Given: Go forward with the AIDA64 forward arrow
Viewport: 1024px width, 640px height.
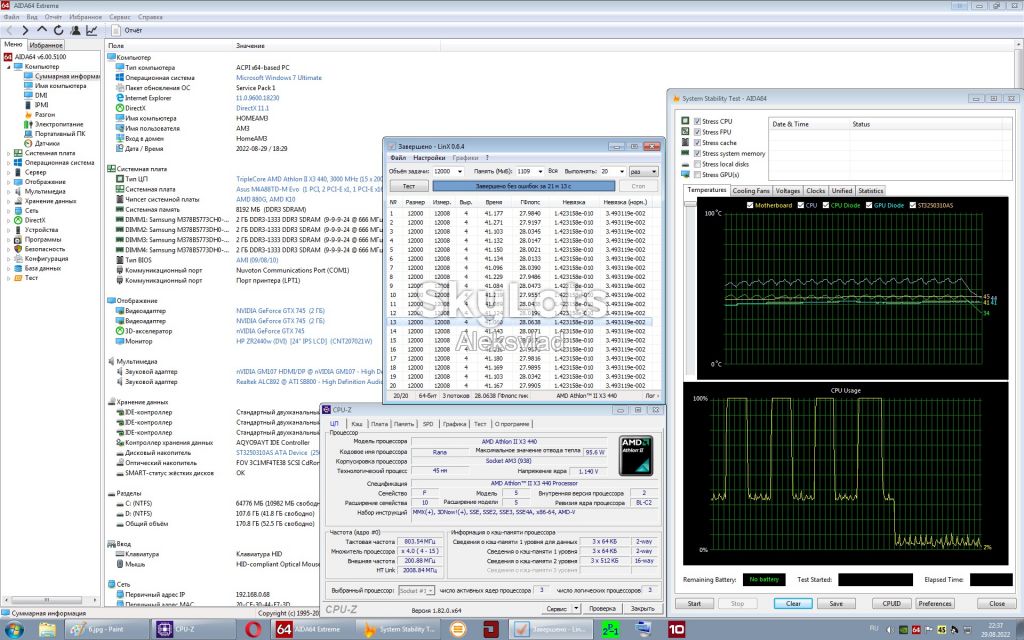Looking at the screenshot, I should (25, 30).
